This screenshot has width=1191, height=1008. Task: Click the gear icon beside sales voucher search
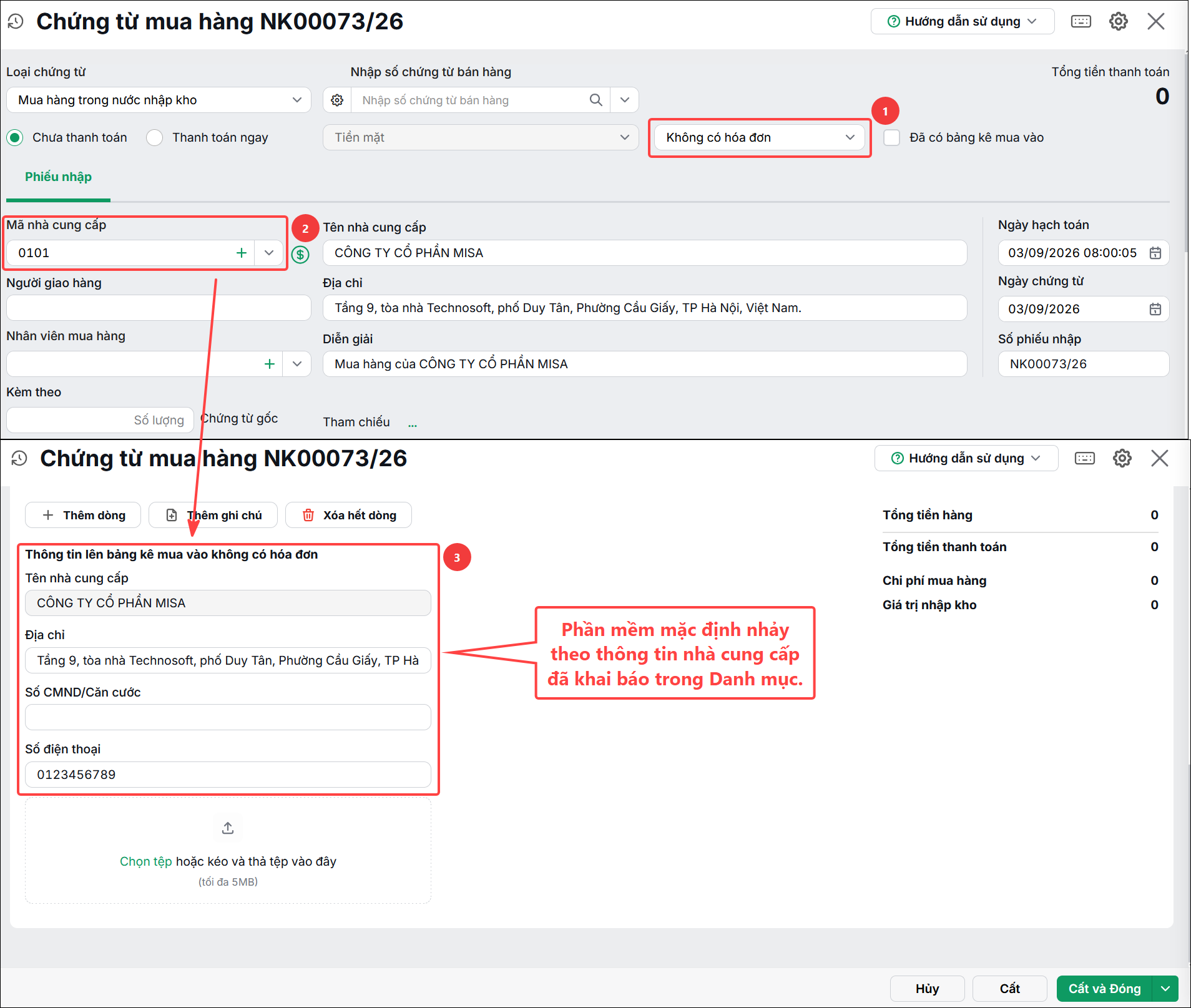coord(337,100)
